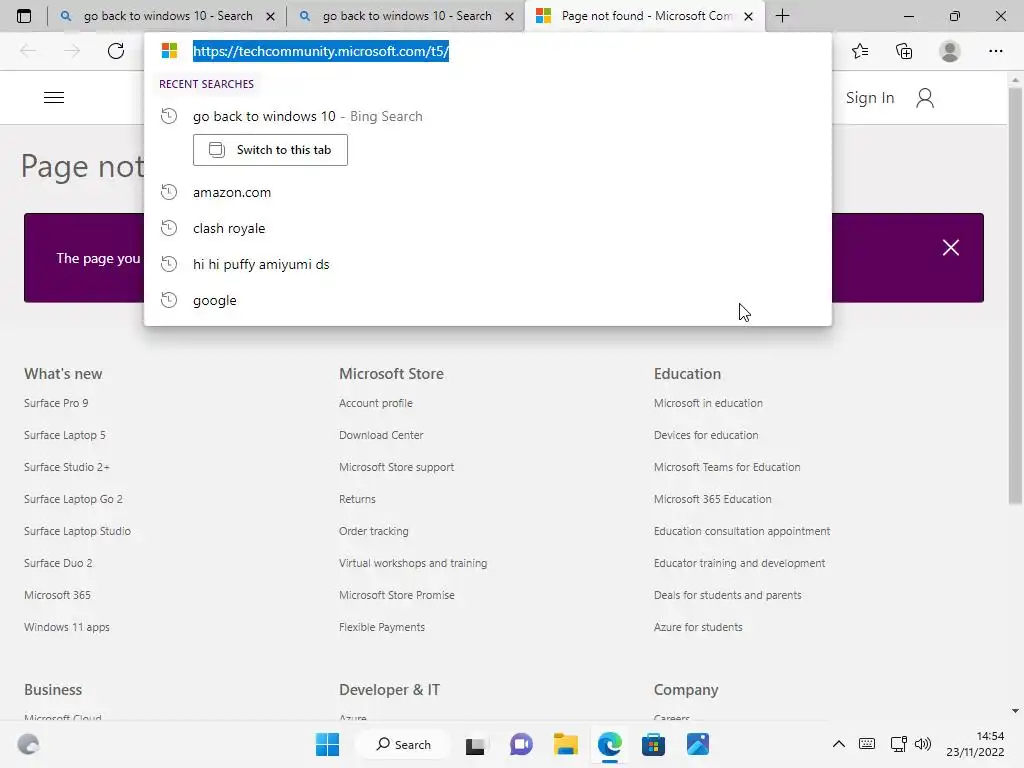Close the Page not found tab

[748, 16]
